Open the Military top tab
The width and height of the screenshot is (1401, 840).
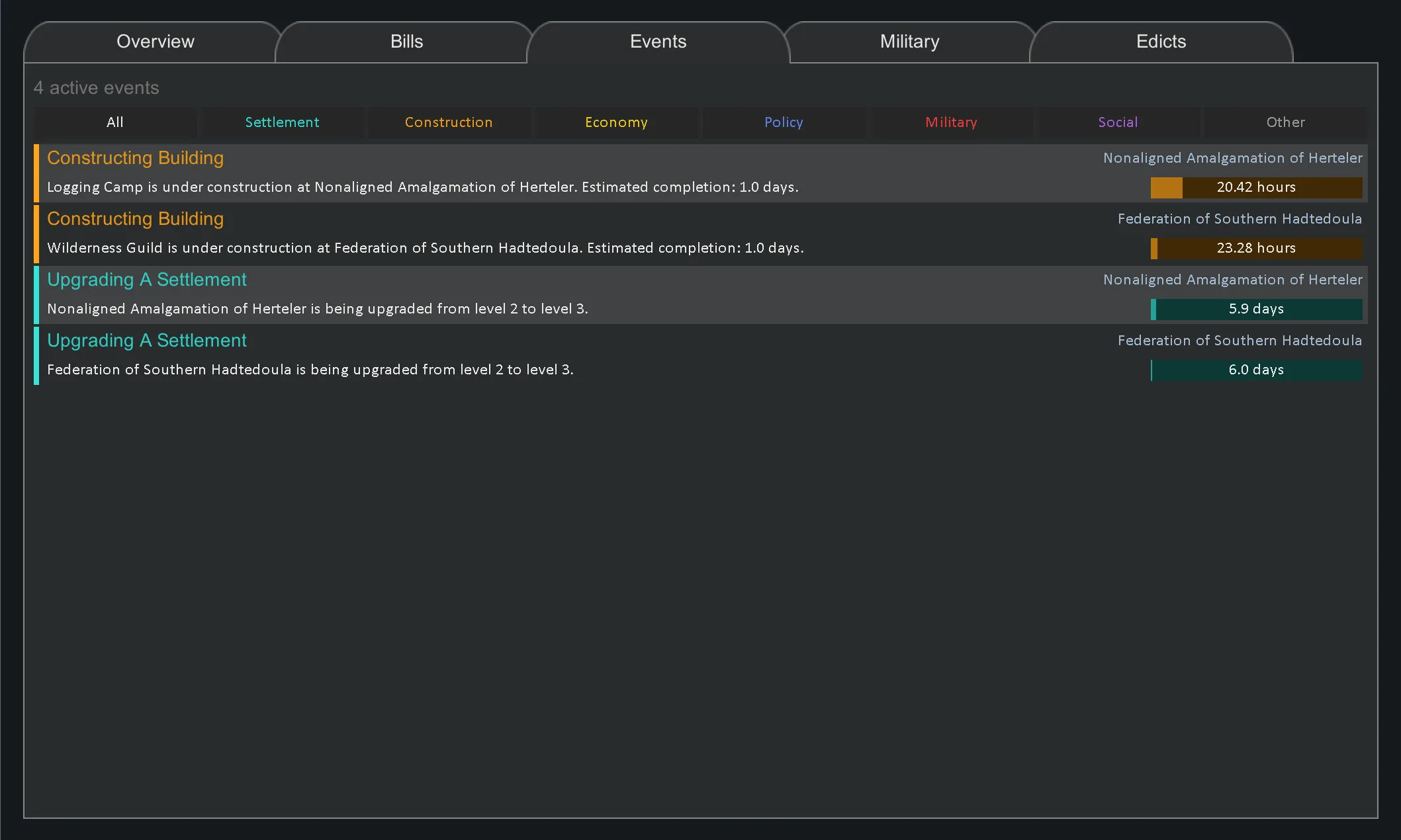pos(909,42)
